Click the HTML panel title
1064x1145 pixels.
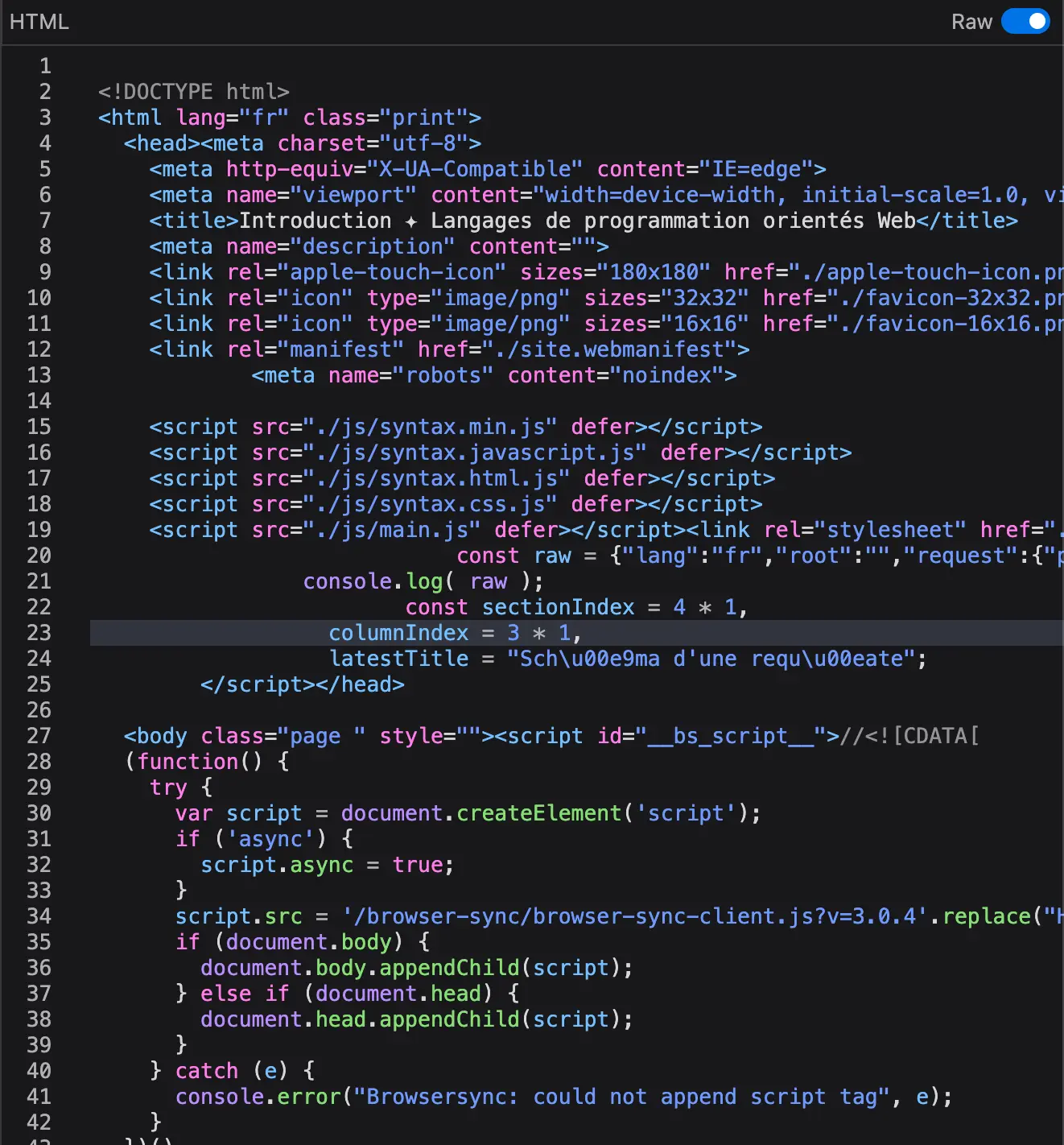coord(39,22)
